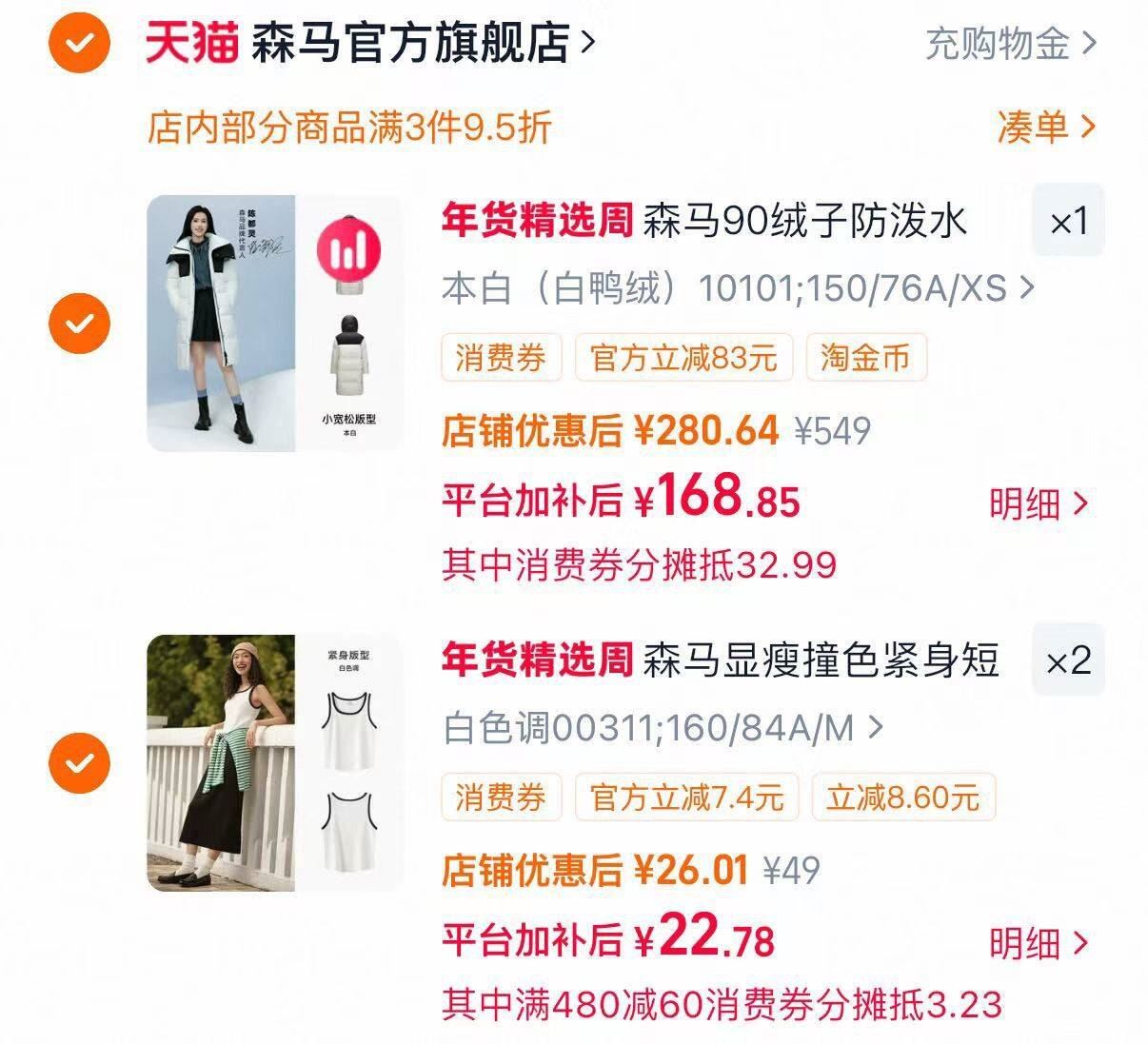This screenshot has width=1148, height=1044.
Task: Open the 森马官方旗舰店 store page
Action: pyautogui.click(x=424, y=43)
